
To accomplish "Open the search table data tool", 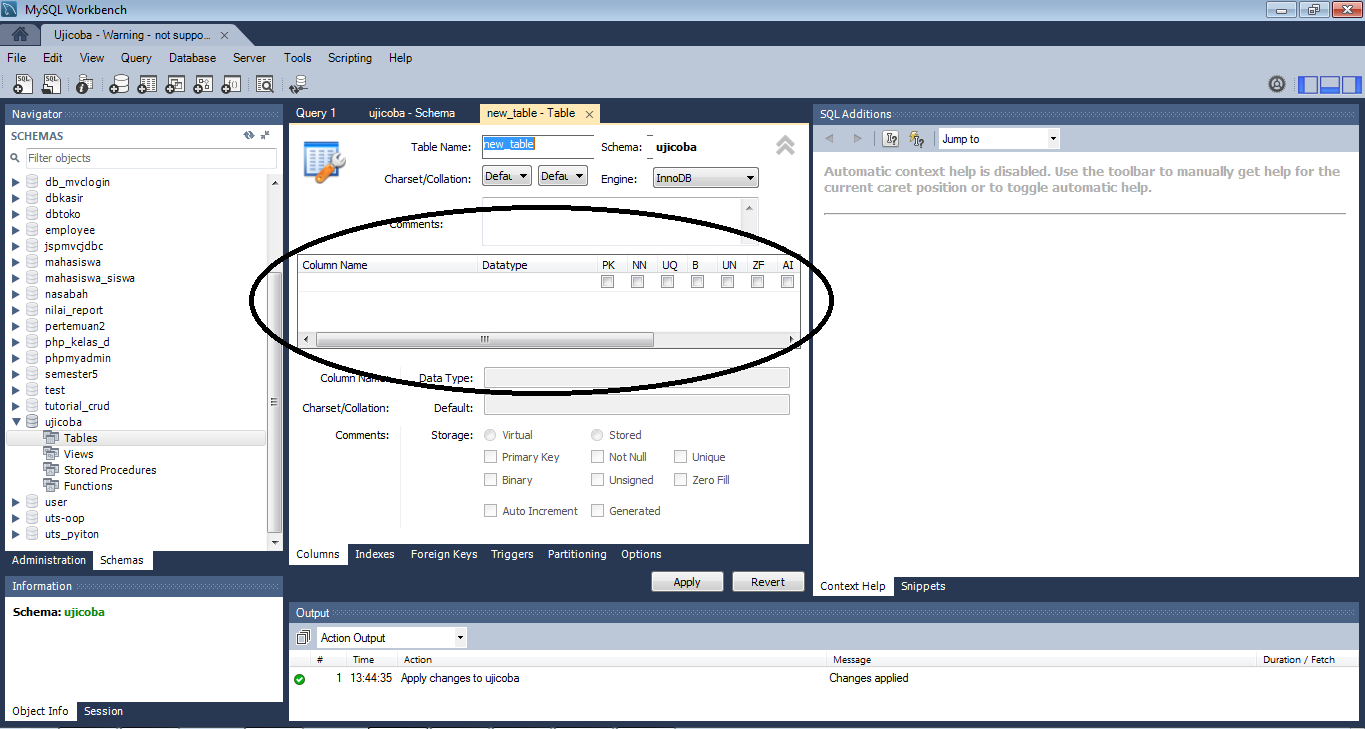I will point(265,84).
